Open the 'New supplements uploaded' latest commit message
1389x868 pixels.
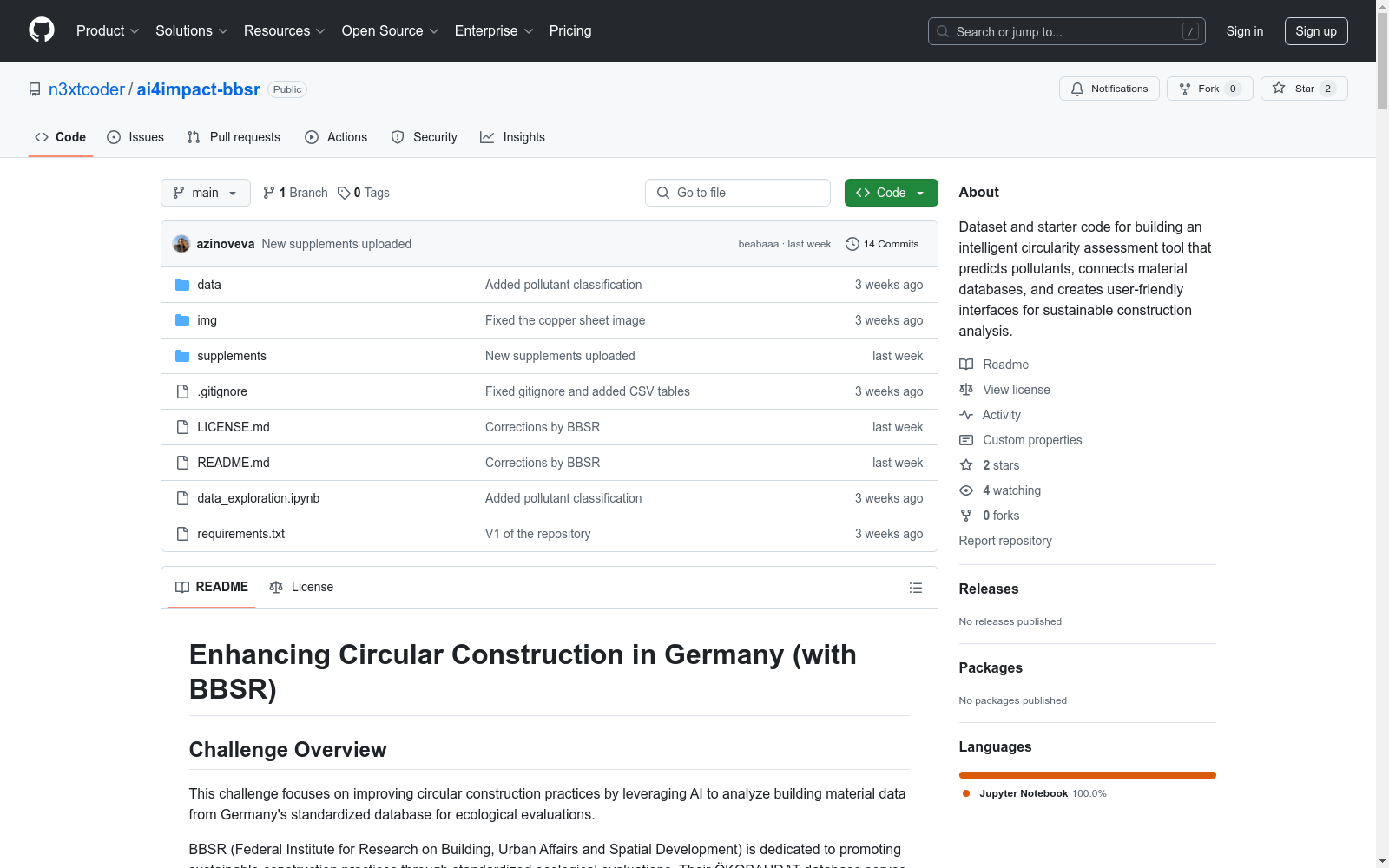[337, 244]
